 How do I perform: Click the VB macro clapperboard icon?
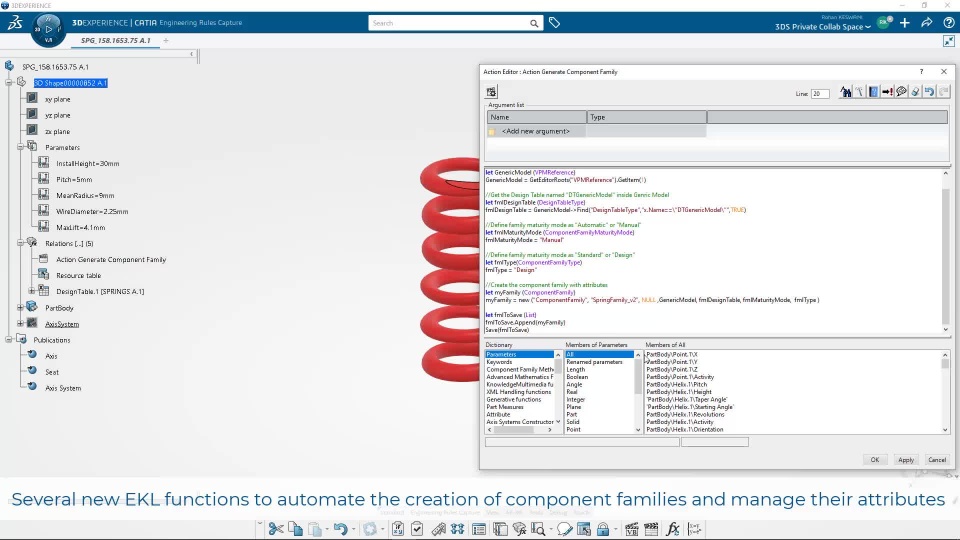[x=631, y=529]
